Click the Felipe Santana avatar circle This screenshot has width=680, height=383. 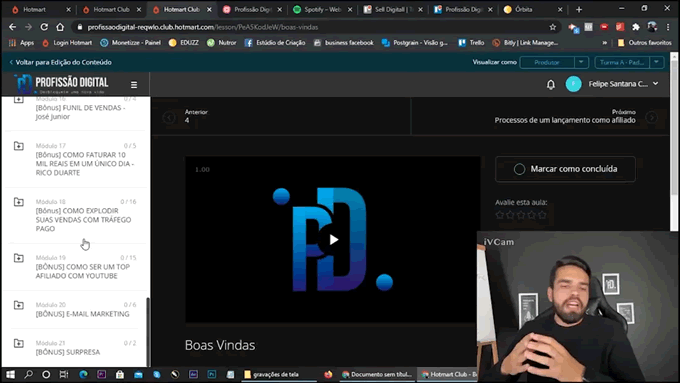pyautogui.click(x=573, y=84)
